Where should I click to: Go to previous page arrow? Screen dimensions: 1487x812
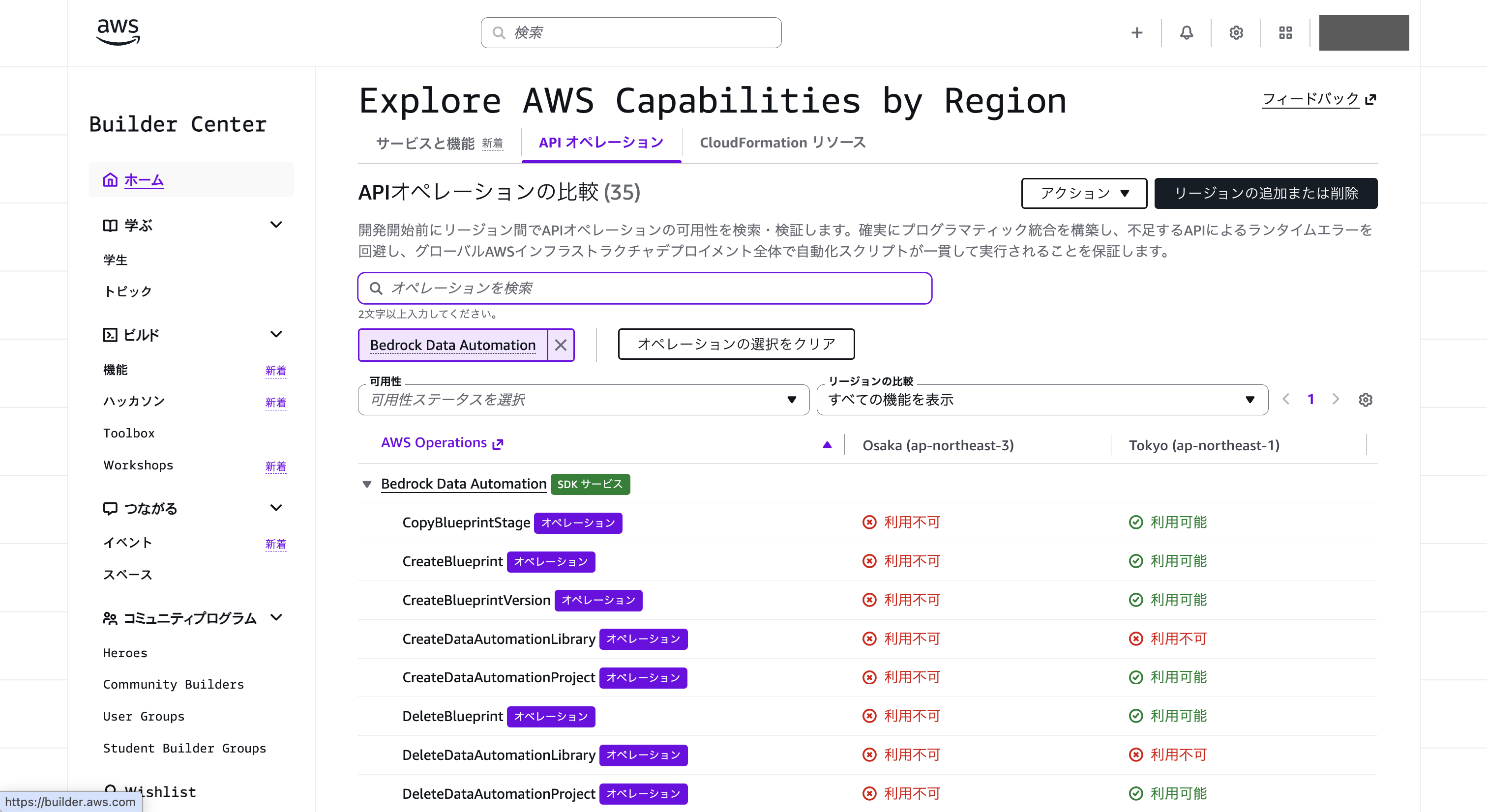pos(1286,399)
